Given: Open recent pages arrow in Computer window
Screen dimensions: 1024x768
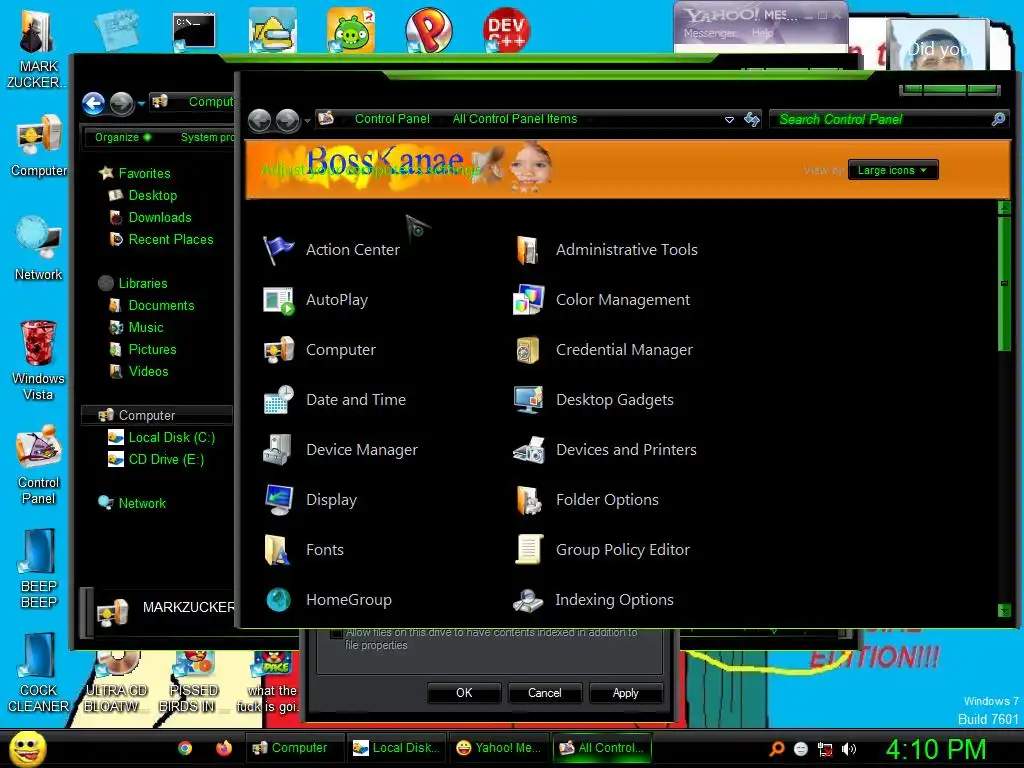Looking at the screenshot, I should (141, 104).
